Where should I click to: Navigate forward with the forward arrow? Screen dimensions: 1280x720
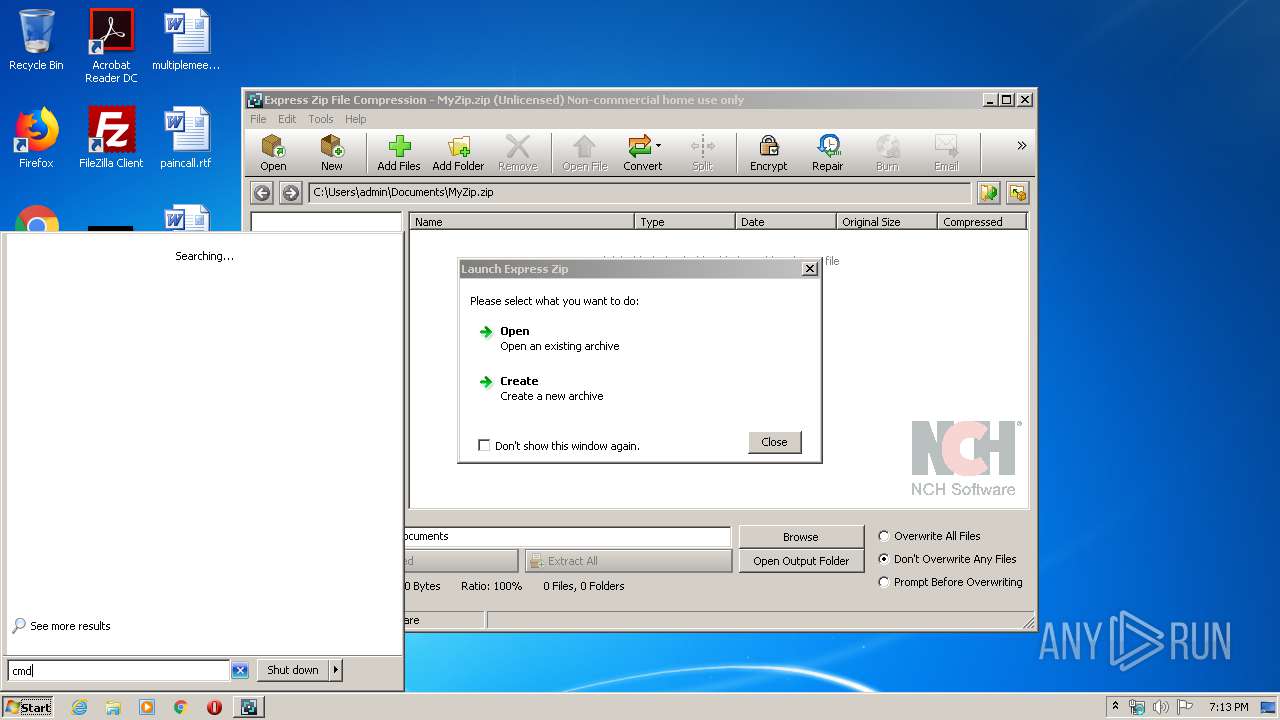click(291, 193)
